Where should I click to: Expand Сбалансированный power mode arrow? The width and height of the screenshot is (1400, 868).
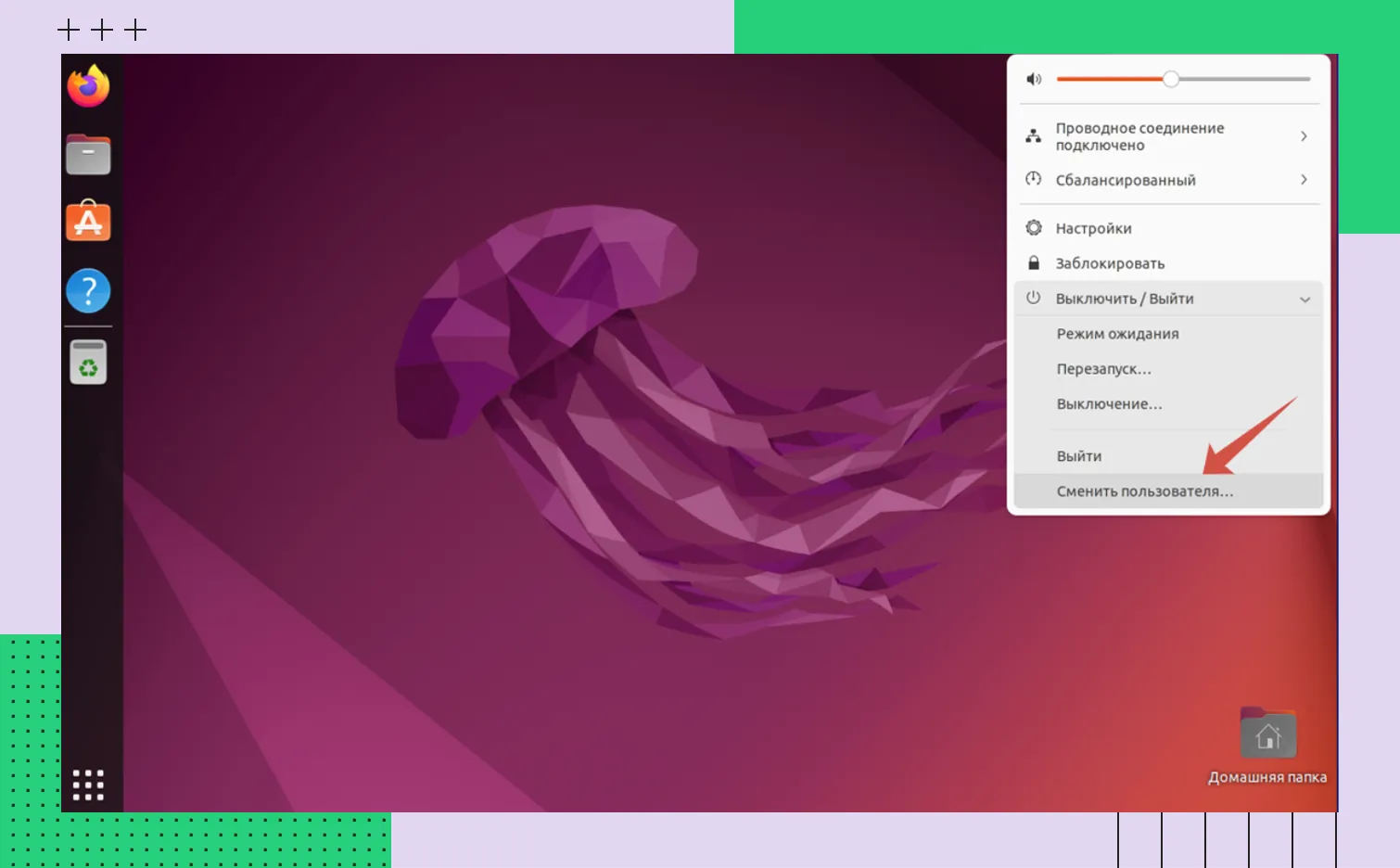1304,180
